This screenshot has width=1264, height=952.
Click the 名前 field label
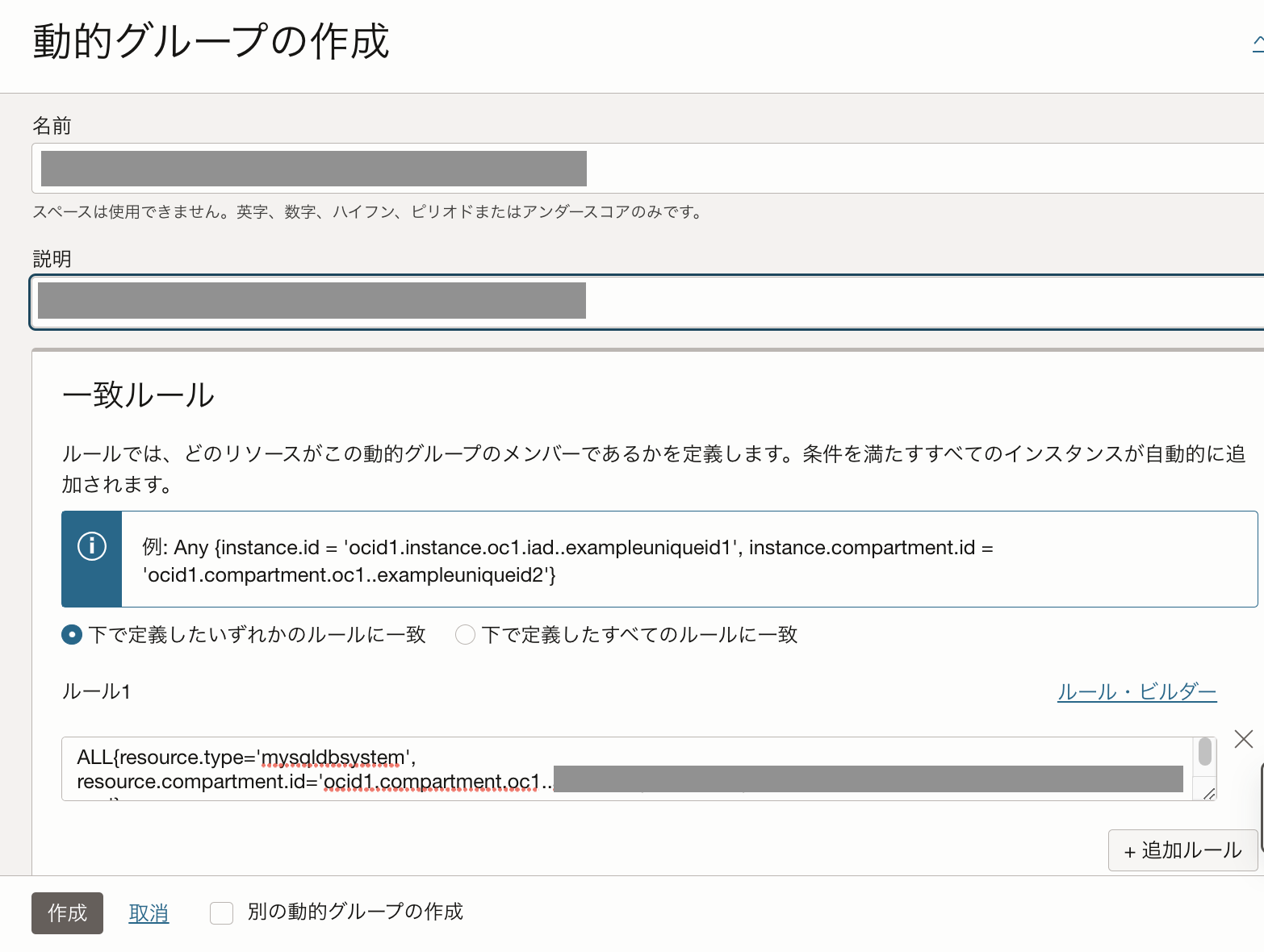[x=52, y=126]
